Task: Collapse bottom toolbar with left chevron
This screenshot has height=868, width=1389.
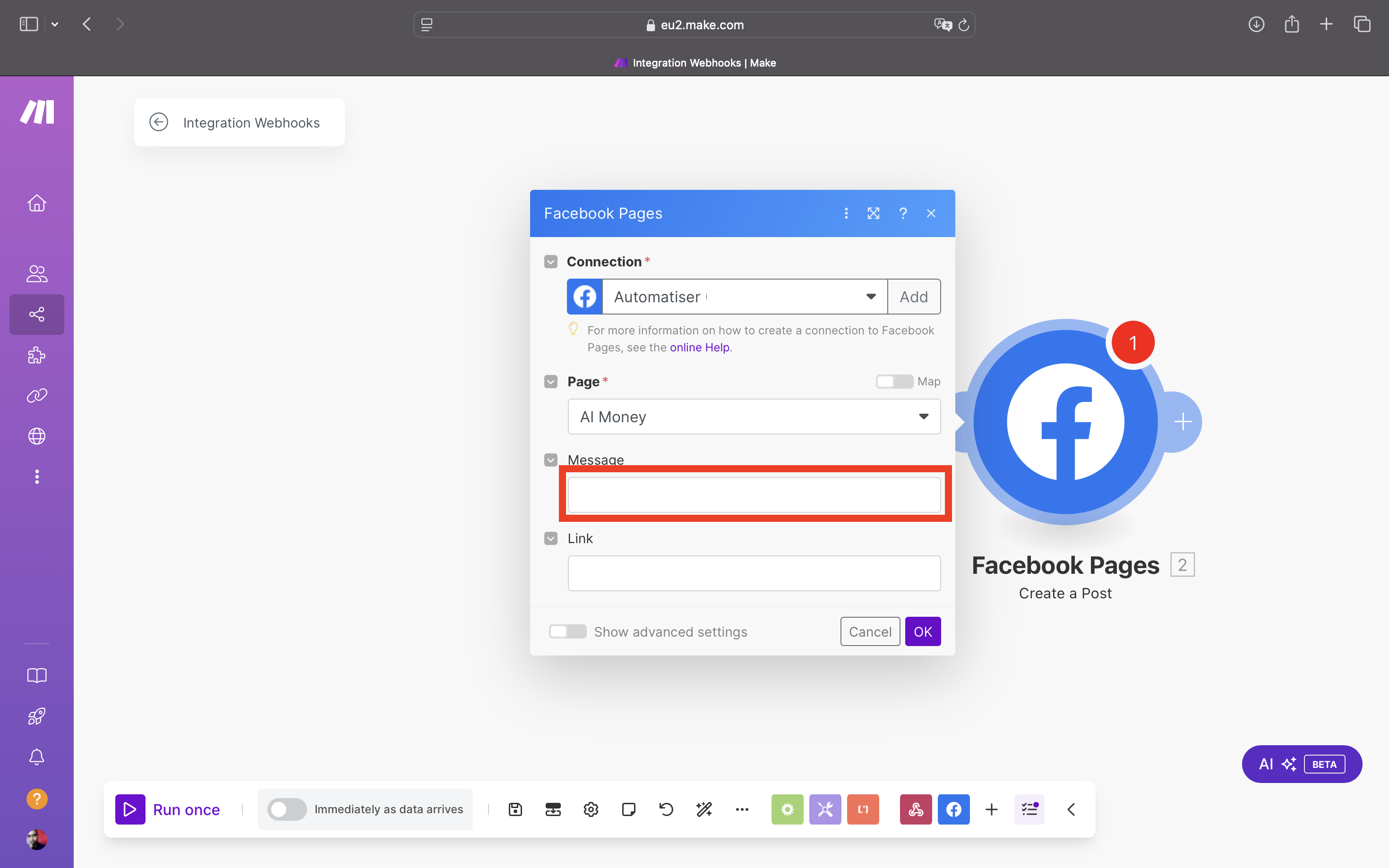Action: [1071, 809]
